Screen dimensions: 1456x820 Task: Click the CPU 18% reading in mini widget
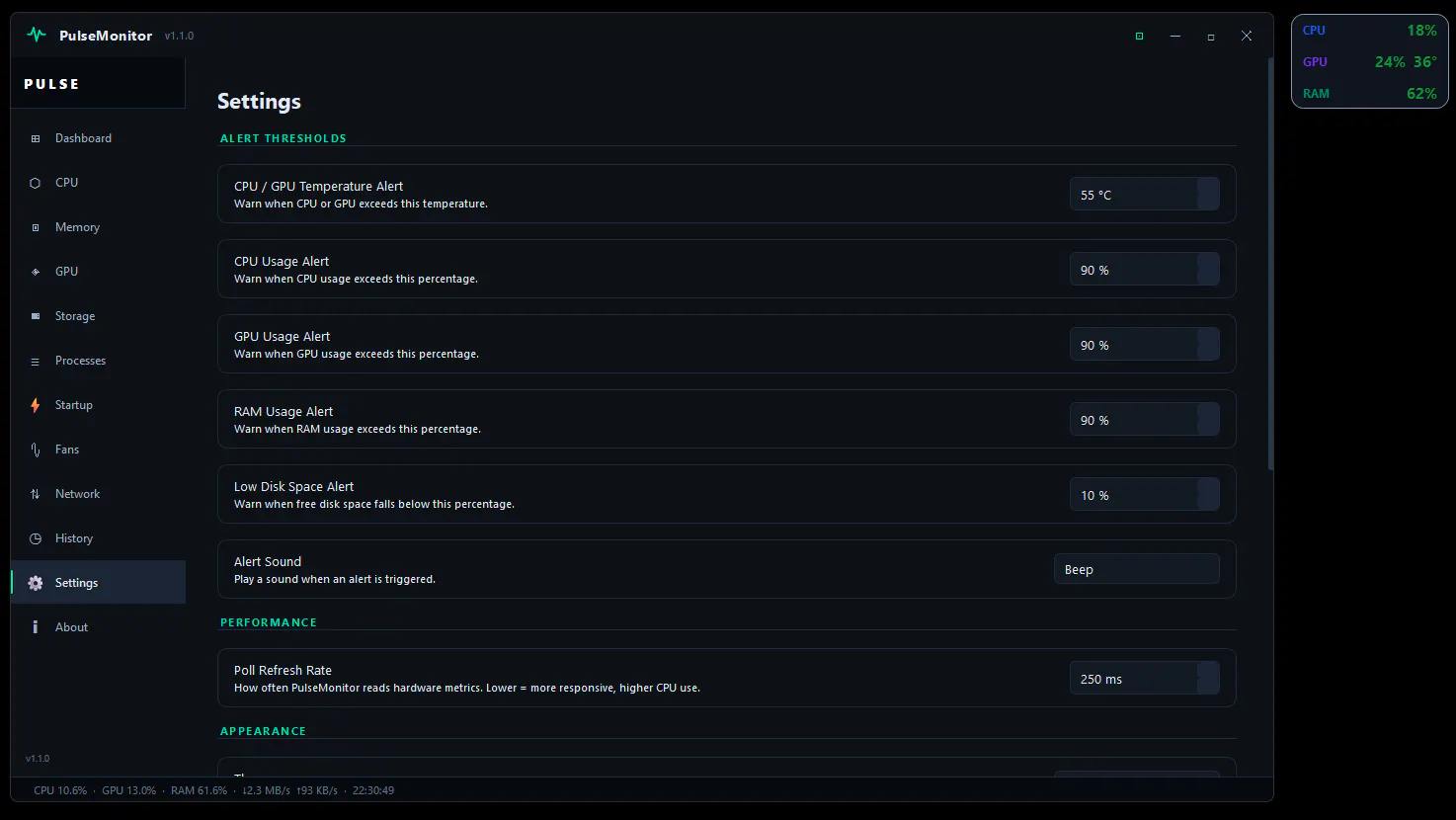(1421, 31)
